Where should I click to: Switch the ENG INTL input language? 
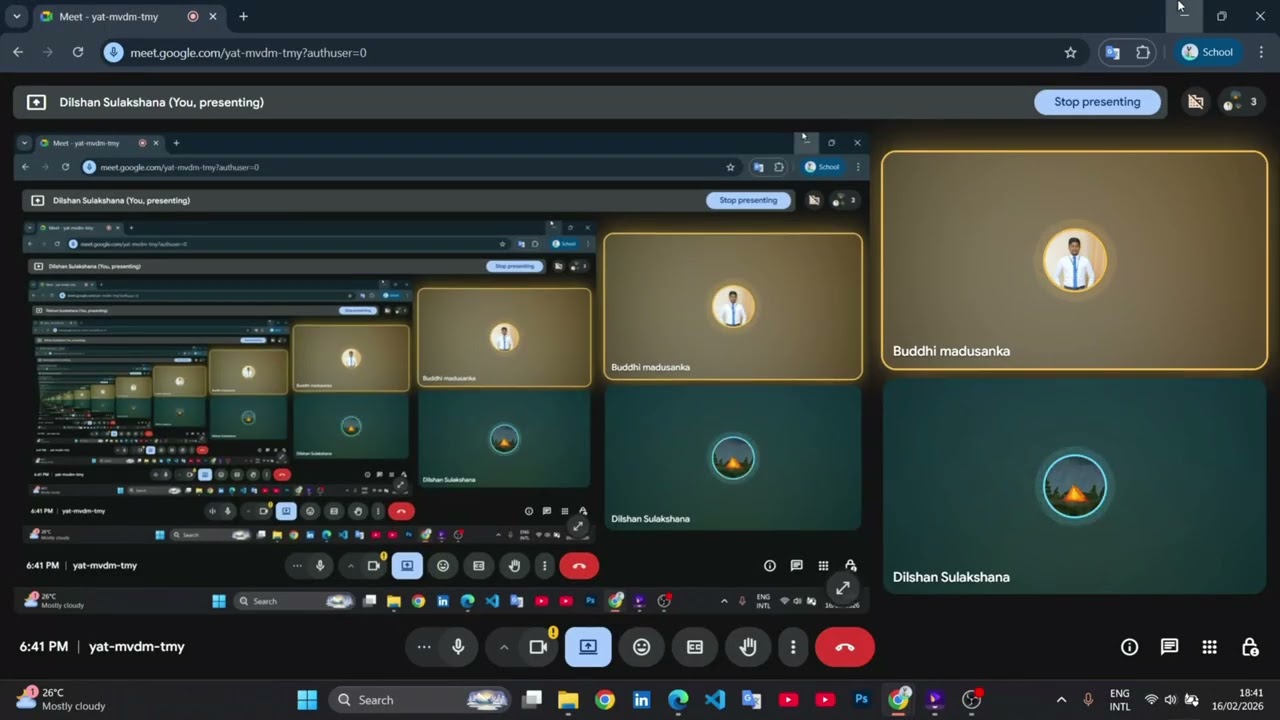pos(1120,700)
